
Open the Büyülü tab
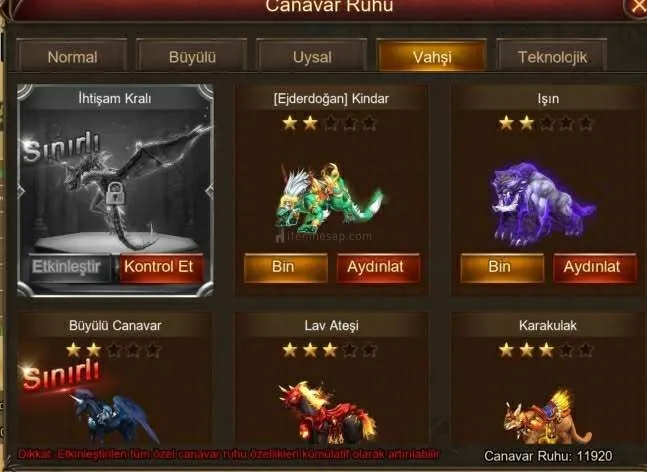pyautogui.click(x=192, y=56)
